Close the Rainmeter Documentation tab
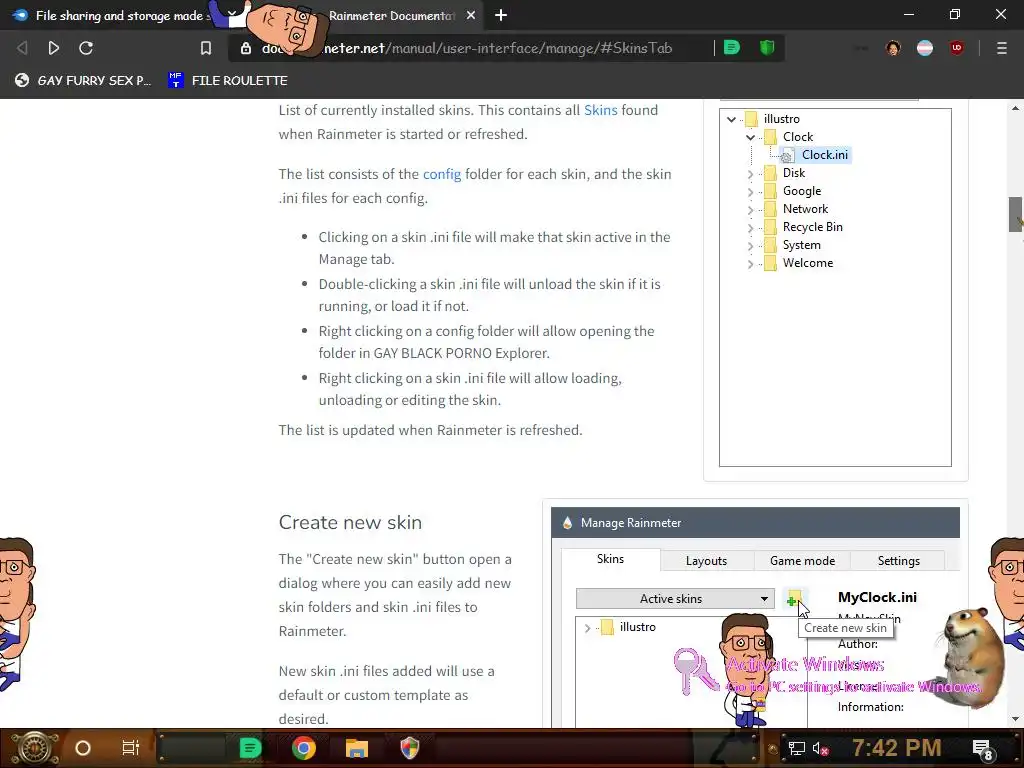The width and height of the screenshot is (1024, 768). click(471, 15)
